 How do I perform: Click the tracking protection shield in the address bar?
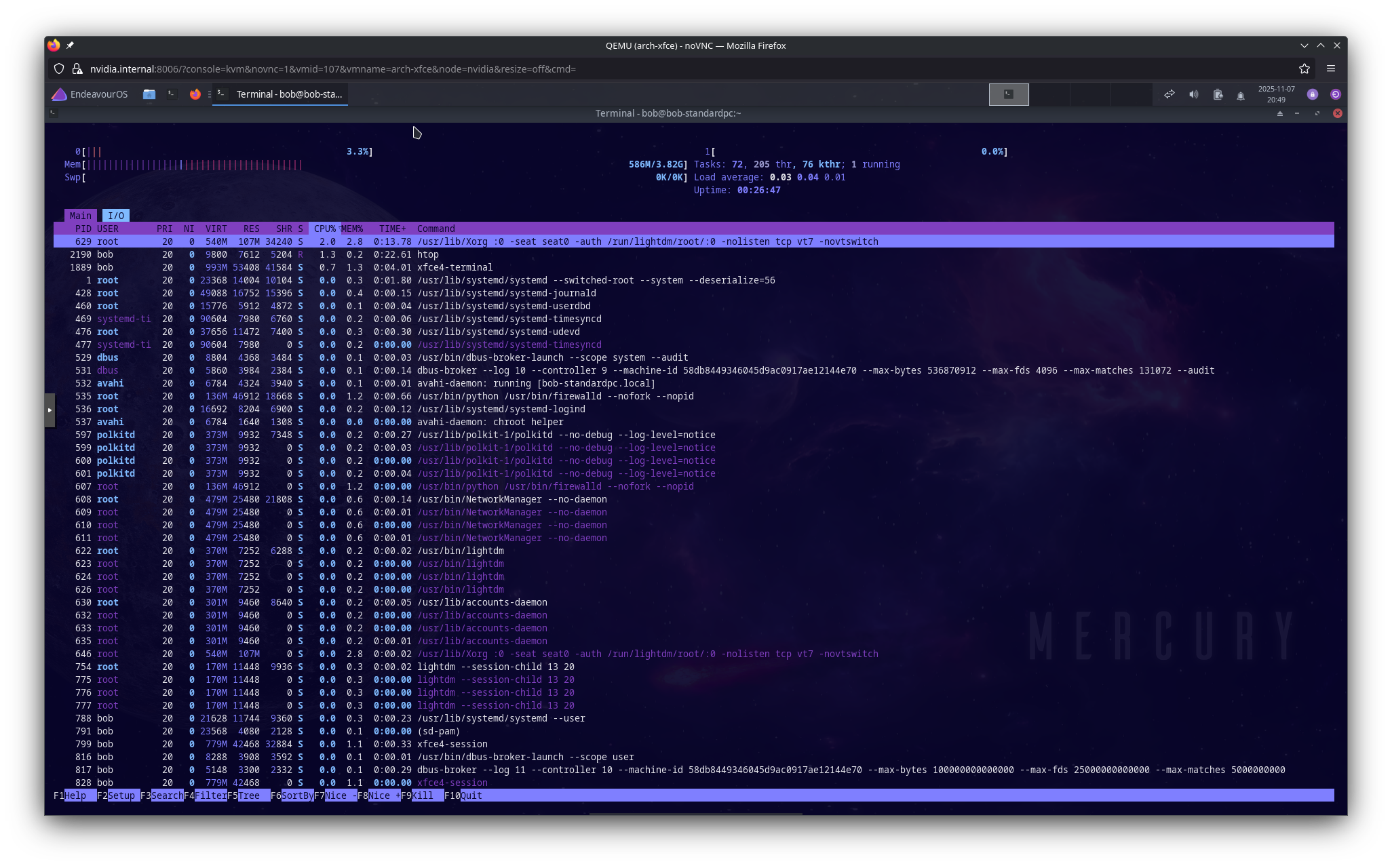(59, 68)
